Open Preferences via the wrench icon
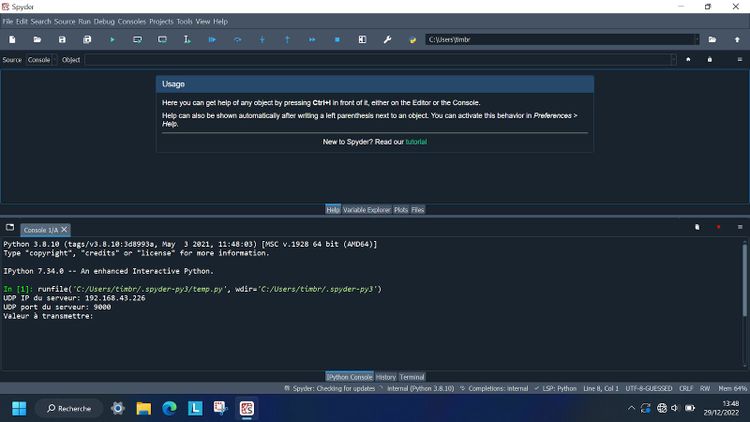The width and height of the screenshot is (750, 422). coord(387,40)
